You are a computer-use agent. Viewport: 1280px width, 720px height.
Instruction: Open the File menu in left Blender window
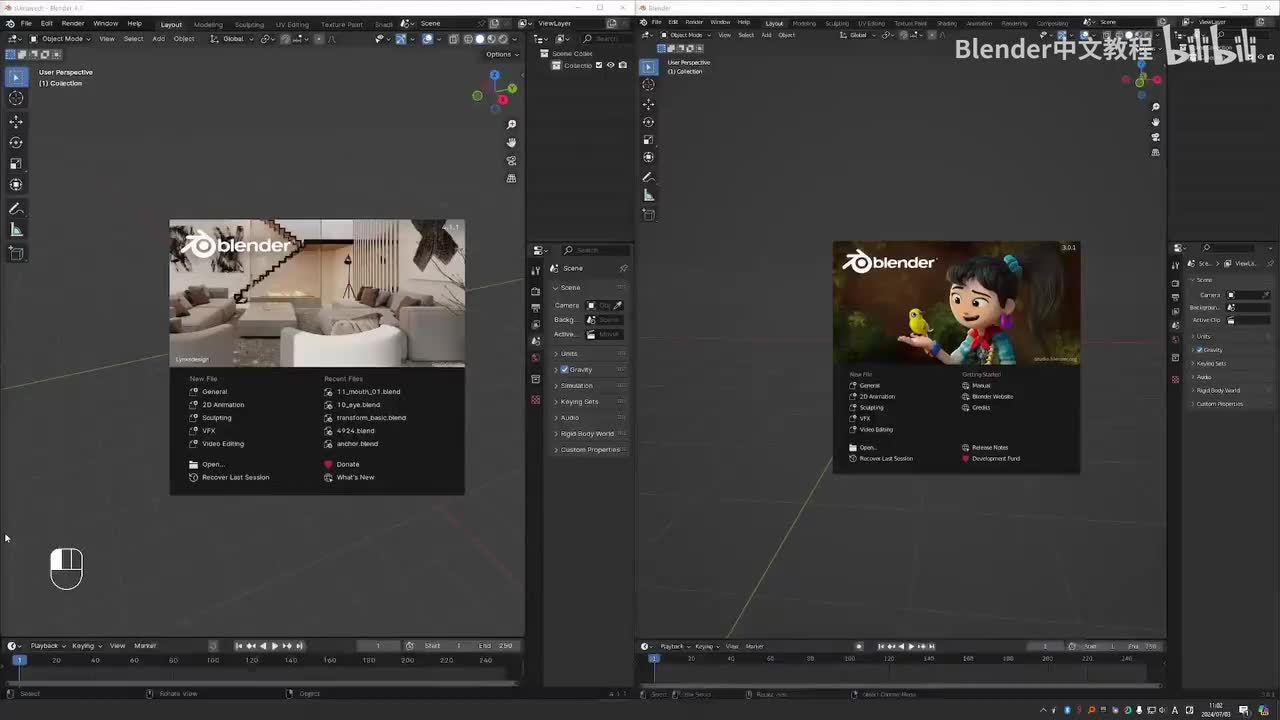(x=26, y=23)
